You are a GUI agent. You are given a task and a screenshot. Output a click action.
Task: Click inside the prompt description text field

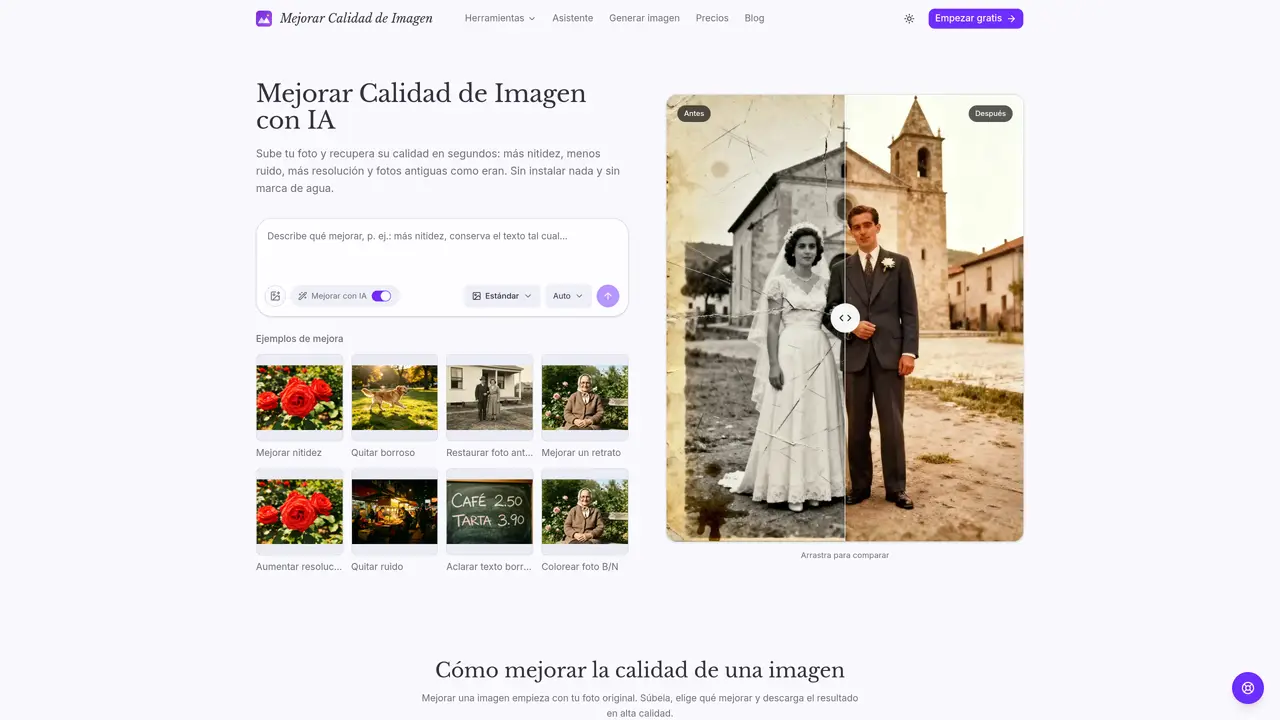(442, 250)
